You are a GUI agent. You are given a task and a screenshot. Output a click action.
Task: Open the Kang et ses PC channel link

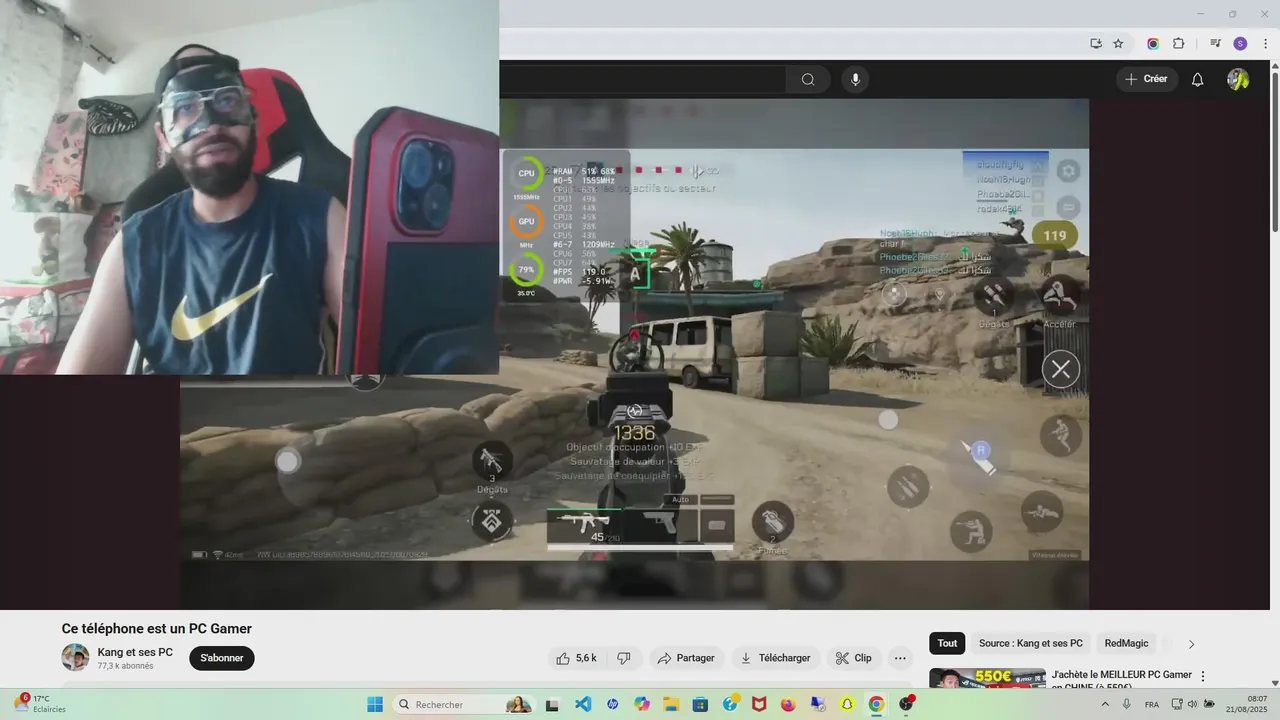135,652
